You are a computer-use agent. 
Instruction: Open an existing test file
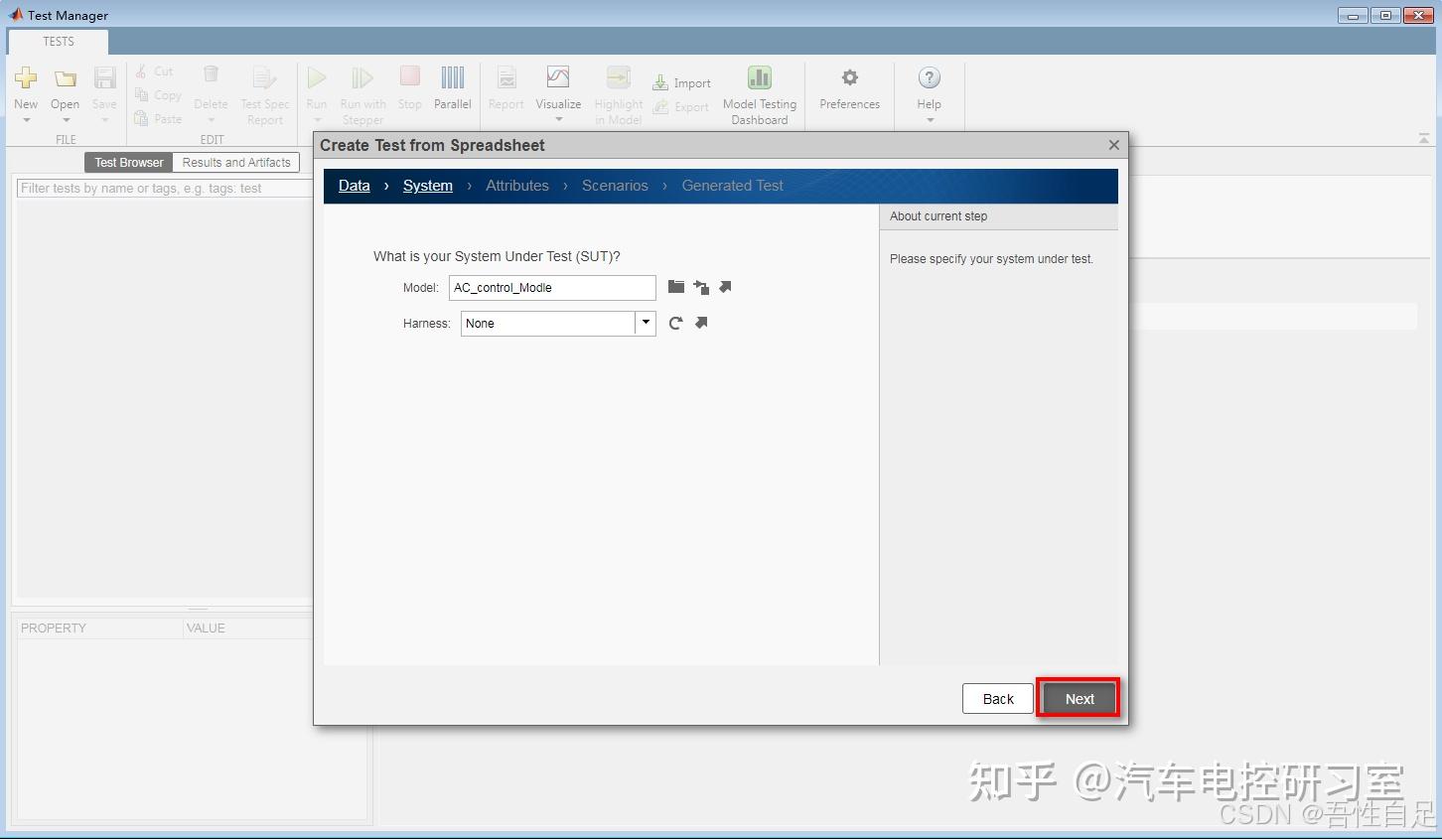65,79
